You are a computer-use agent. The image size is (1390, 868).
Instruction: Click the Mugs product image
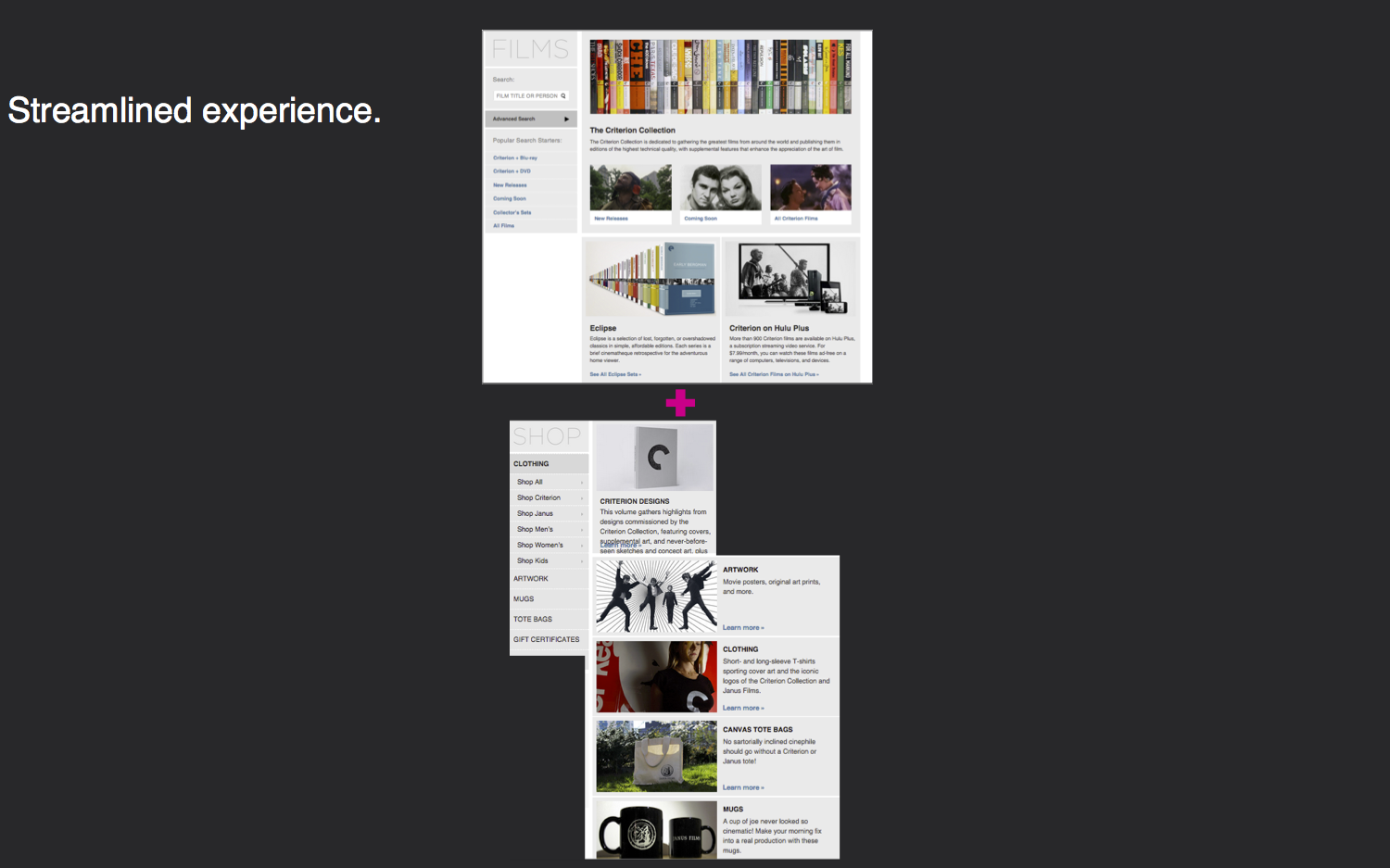point(656,829)
